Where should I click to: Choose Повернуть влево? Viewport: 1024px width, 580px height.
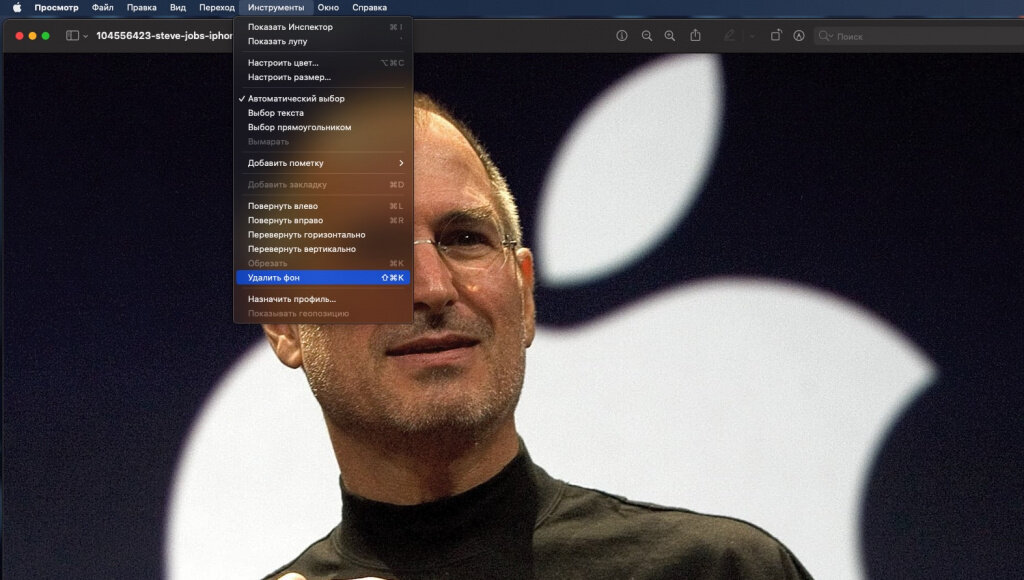[323, 206]
